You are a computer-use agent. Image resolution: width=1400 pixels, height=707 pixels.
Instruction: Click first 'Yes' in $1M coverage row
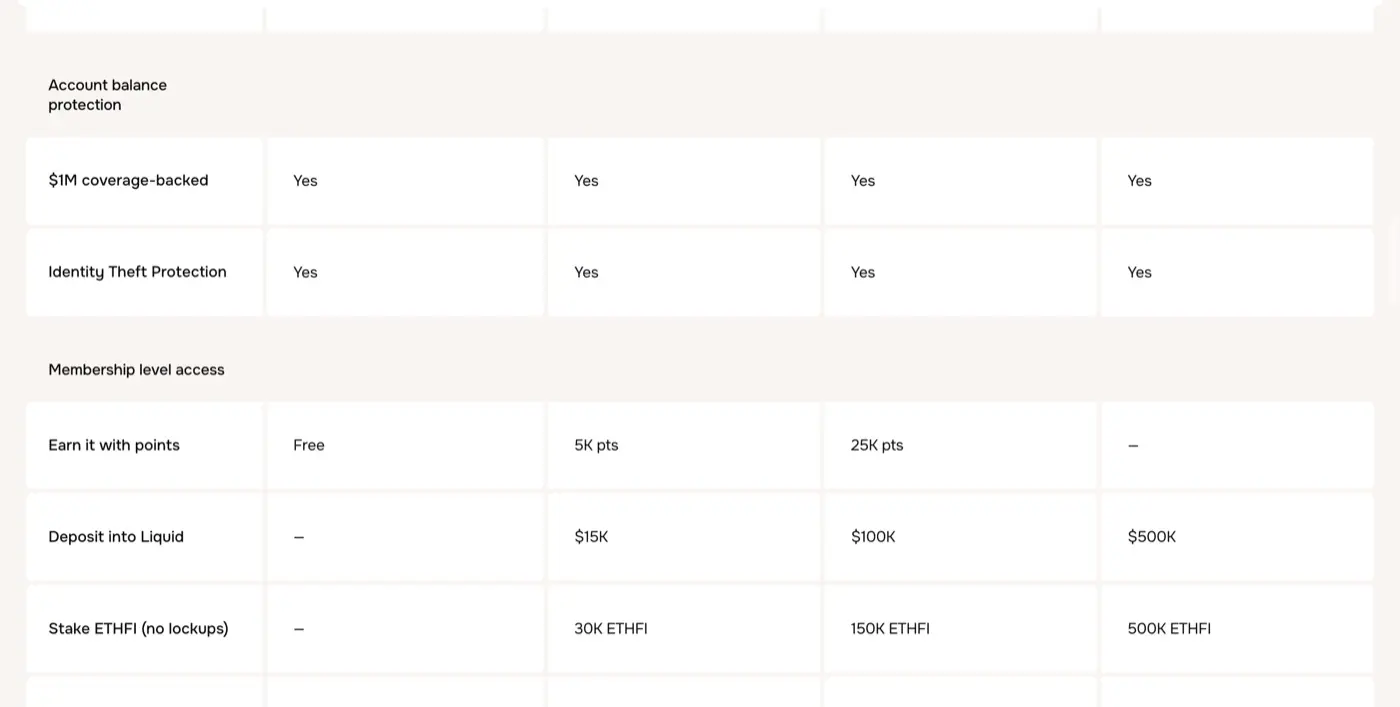[x=305, y=181]
